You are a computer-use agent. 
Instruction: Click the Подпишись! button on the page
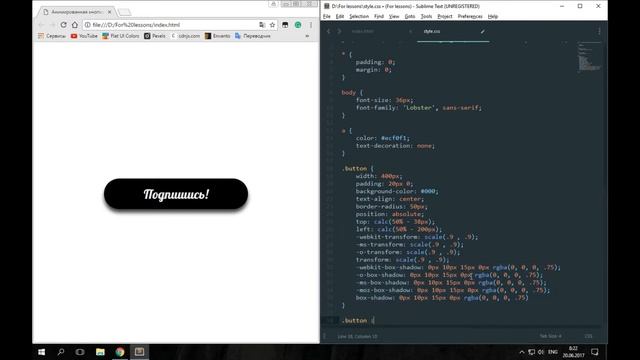[176, 194]
